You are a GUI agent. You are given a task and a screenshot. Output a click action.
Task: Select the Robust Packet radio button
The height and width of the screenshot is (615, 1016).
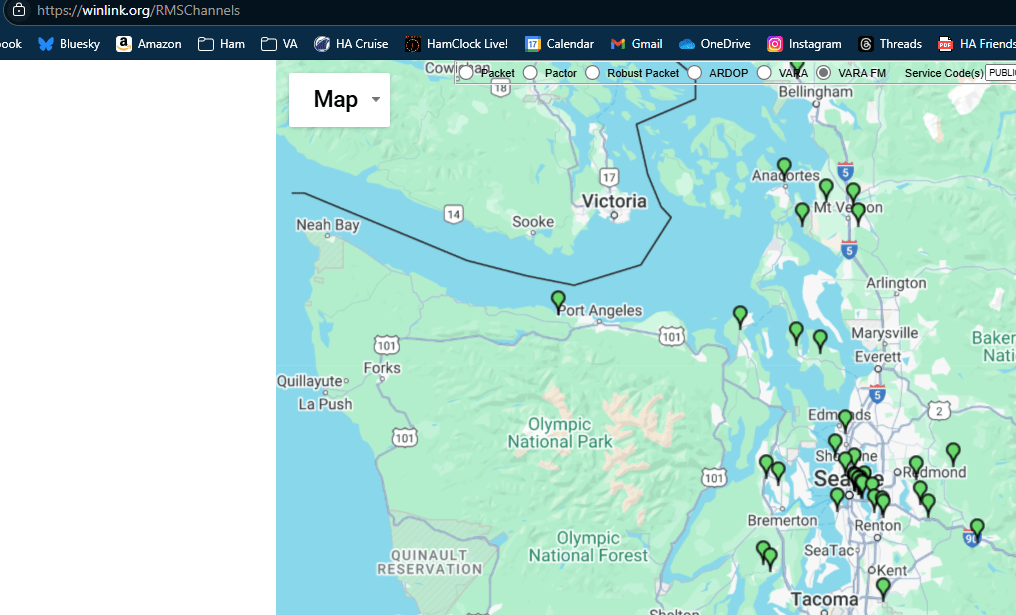593,73
